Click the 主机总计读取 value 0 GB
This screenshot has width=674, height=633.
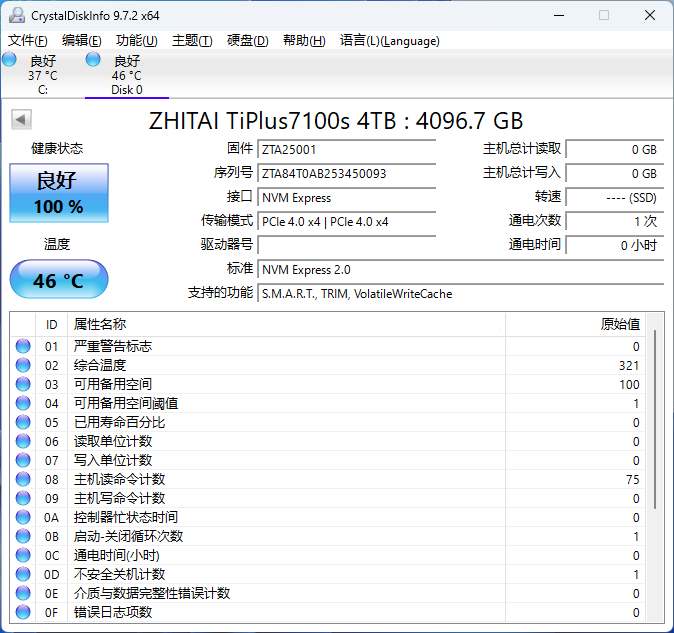pos(615,150)
